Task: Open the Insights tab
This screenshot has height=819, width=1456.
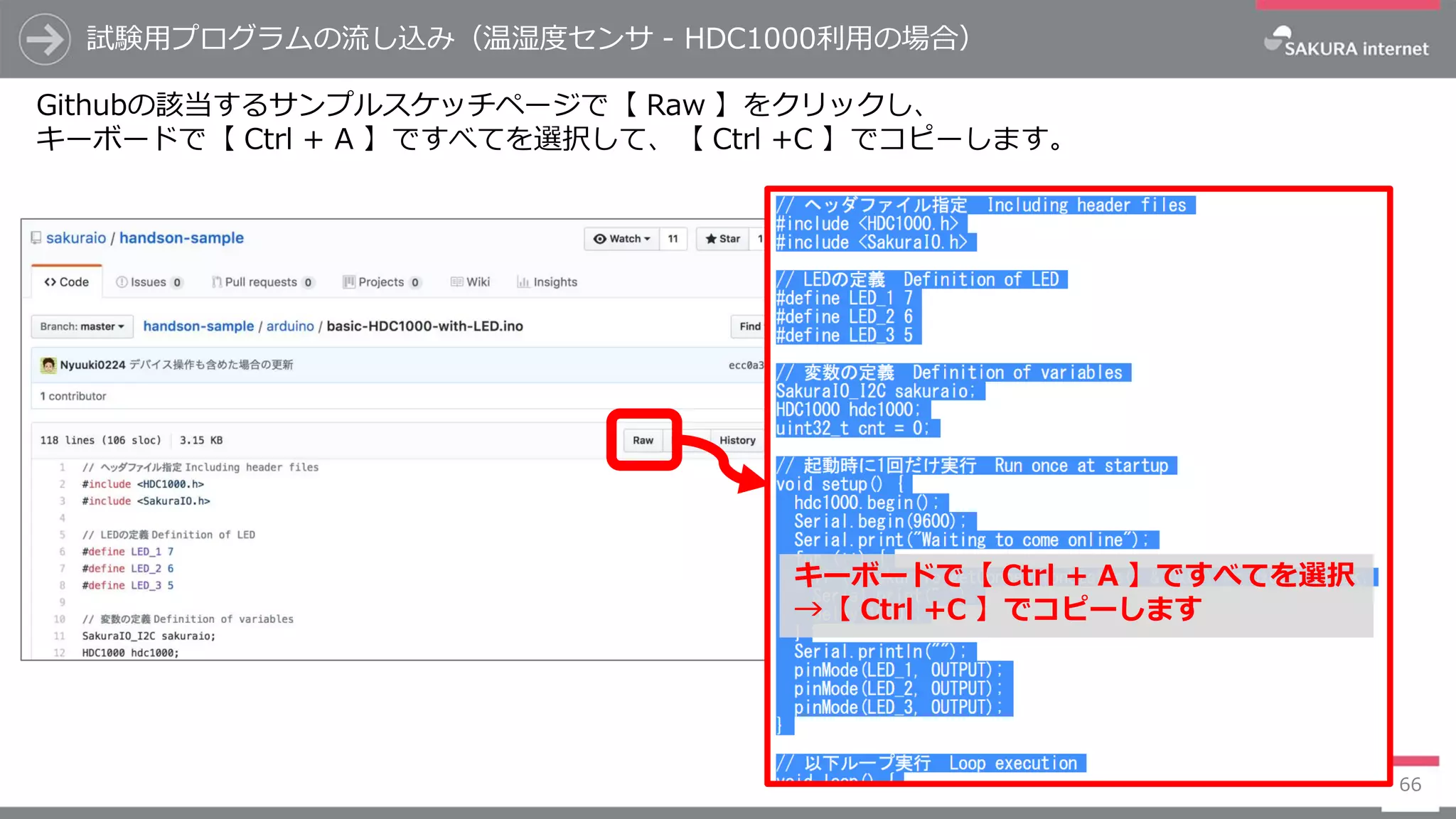Action: click(547, 282)
